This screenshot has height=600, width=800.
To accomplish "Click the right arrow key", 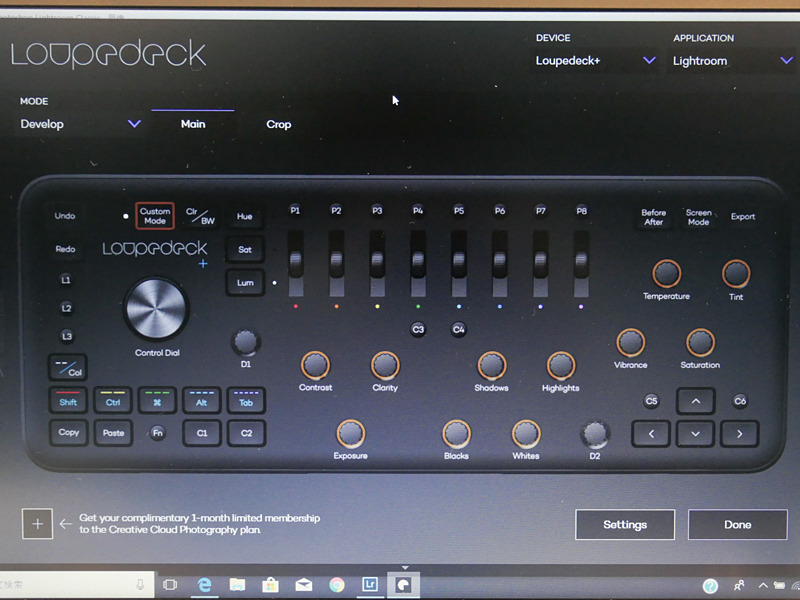I will (740, 434).
